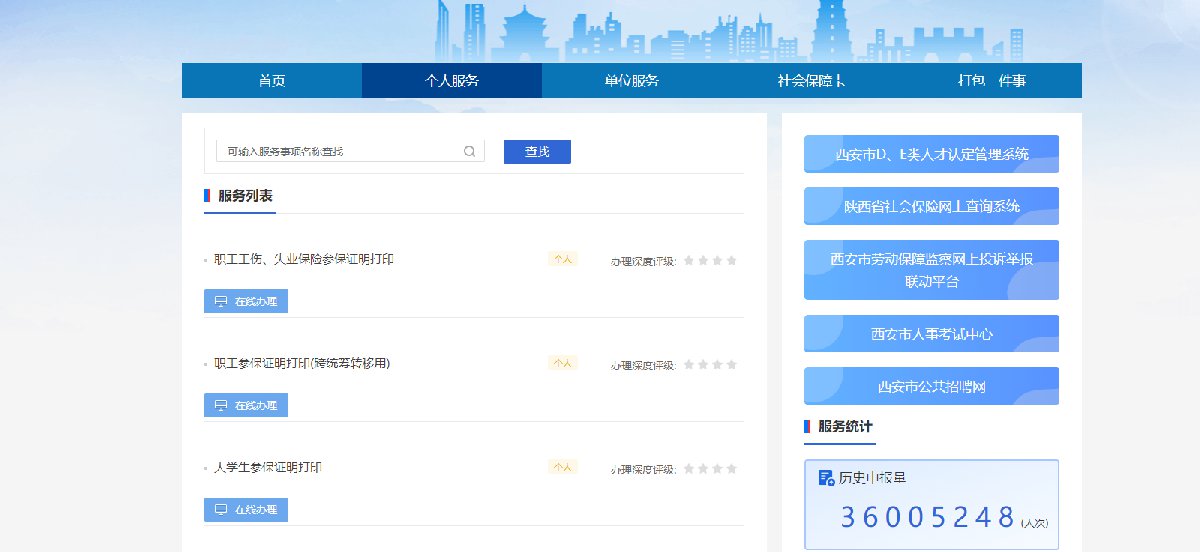Open the 单位服务 navigation tab
1200x552 pixels.
click(x=632, y=81)
